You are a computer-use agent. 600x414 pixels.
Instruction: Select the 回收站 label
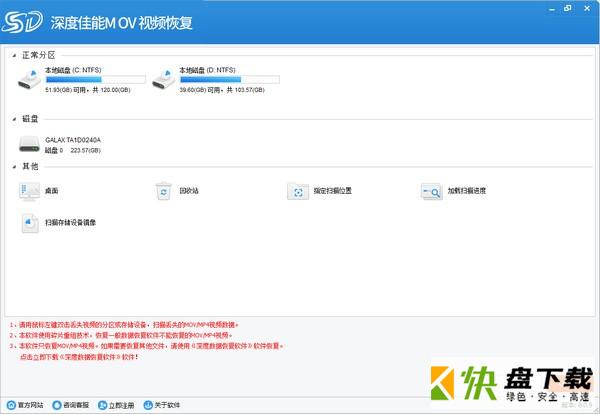point(189,191)
